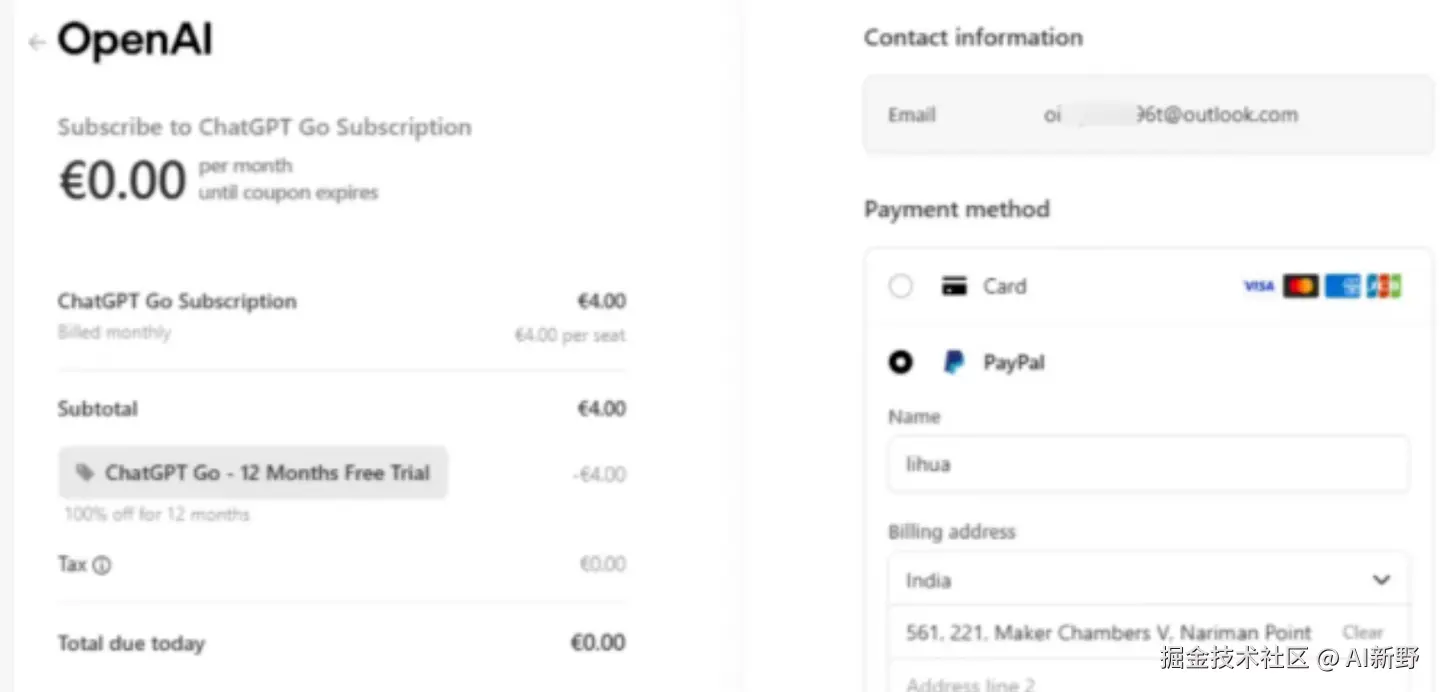Click the coupon tag icon
This screenshot has width=1440, height=692.
coord(85,473)
